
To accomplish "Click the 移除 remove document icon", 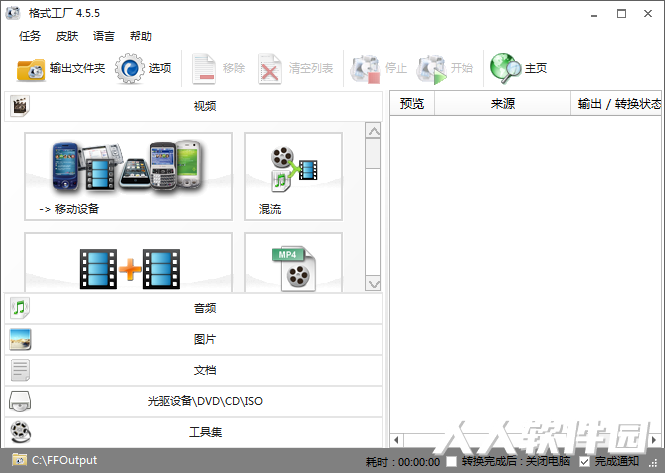I will [x=204, y=68].
